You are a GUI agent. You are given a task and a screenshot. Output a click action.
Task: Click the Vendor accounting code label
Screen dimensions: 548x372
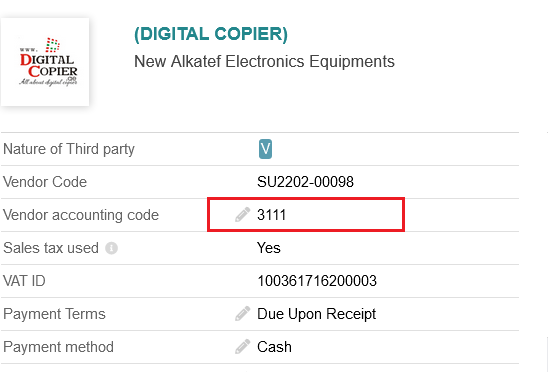(x=81, y=215)
